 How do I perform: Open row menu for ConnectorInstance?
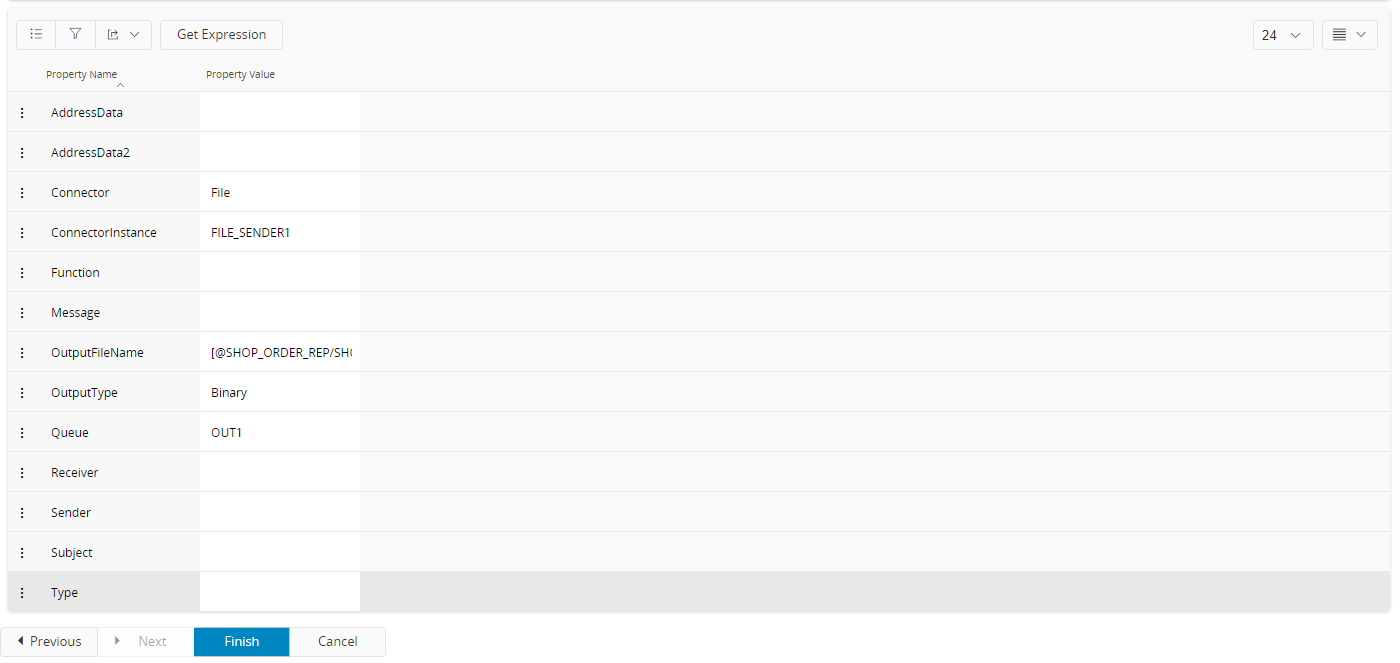click(x=22, y=233)
